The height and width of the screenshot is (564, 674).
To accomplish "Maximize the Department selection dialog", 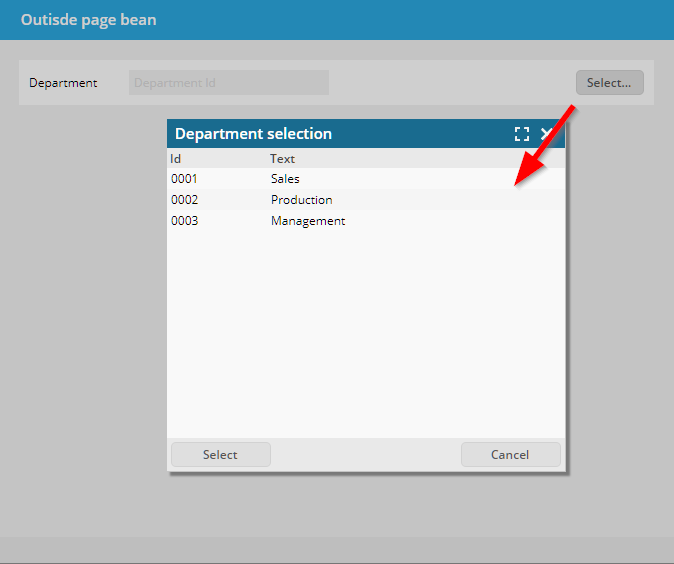I will point(521,134).
